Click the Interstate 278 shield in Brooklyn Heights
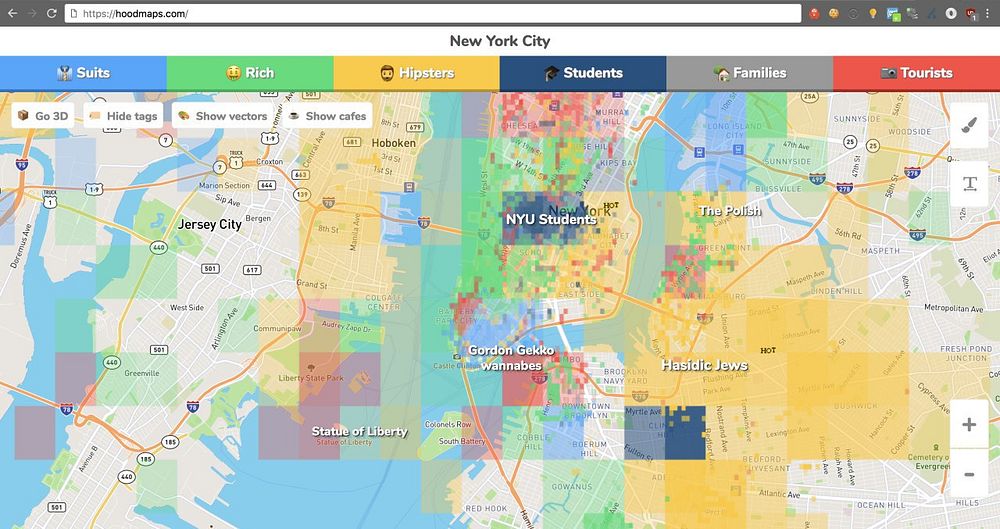 [539, 378]
